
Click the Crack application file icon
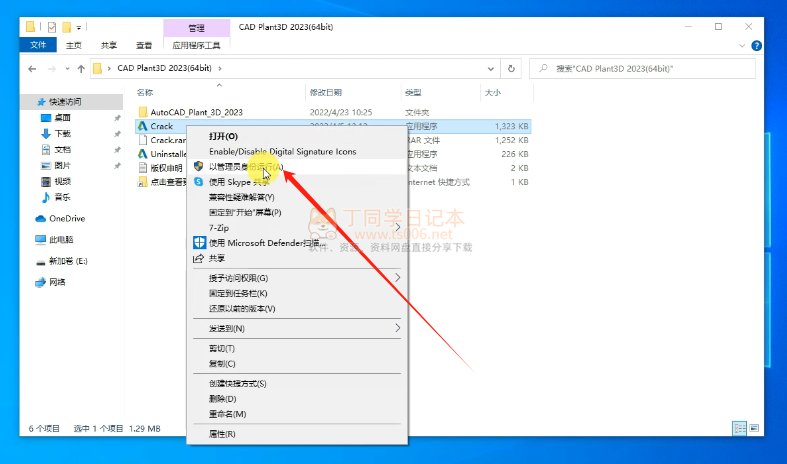(143, 126)
